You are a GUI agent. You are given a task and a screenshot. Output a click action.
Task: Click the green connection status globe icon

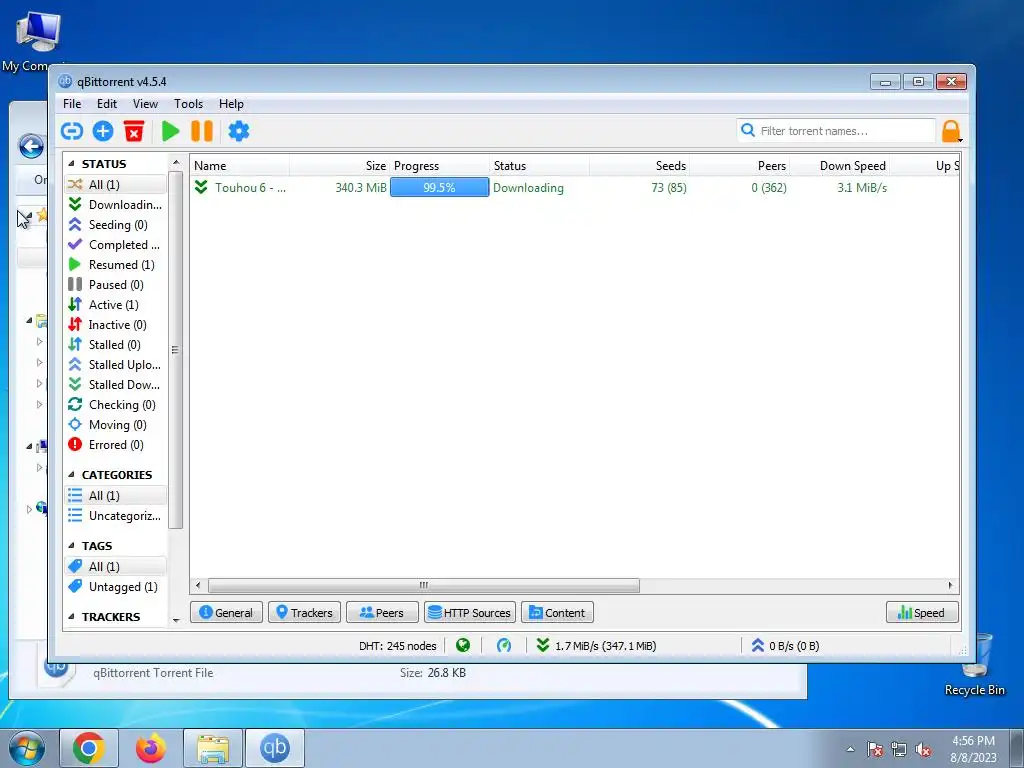pyautogui.click(x=463, y=646)
